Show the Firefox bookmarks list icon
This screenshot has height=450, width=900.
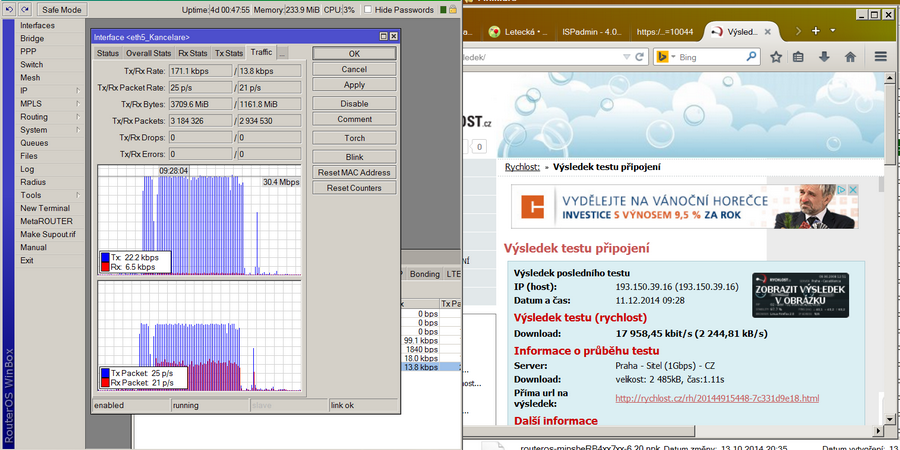798,58
